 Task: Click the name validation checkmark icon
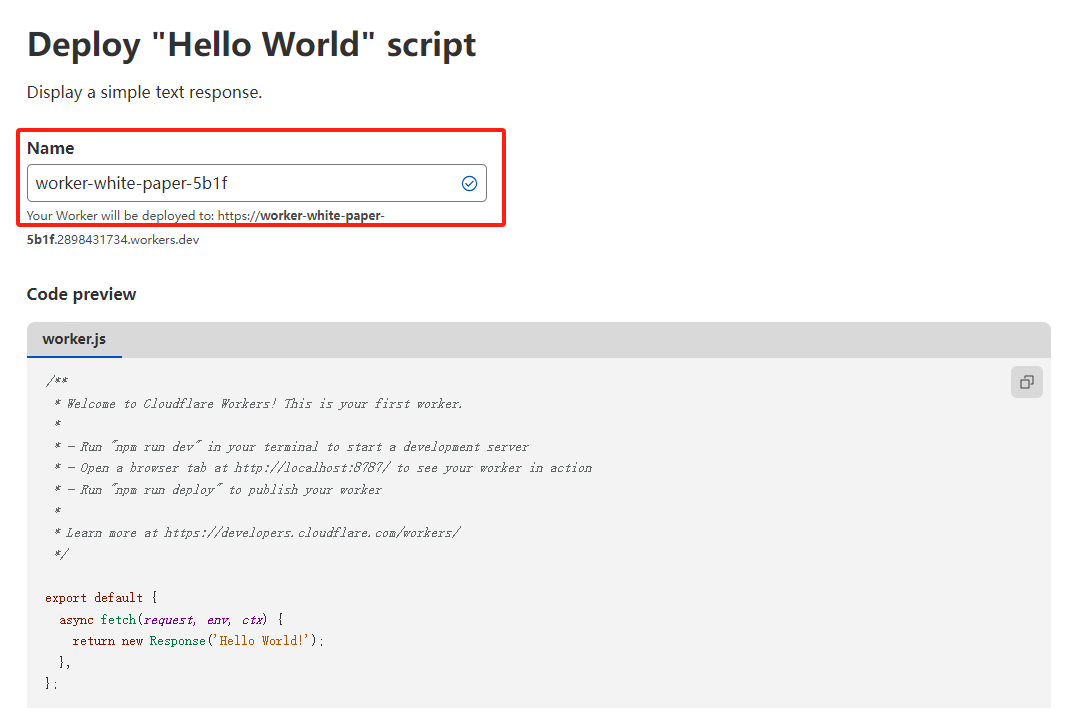coord(469,183)
